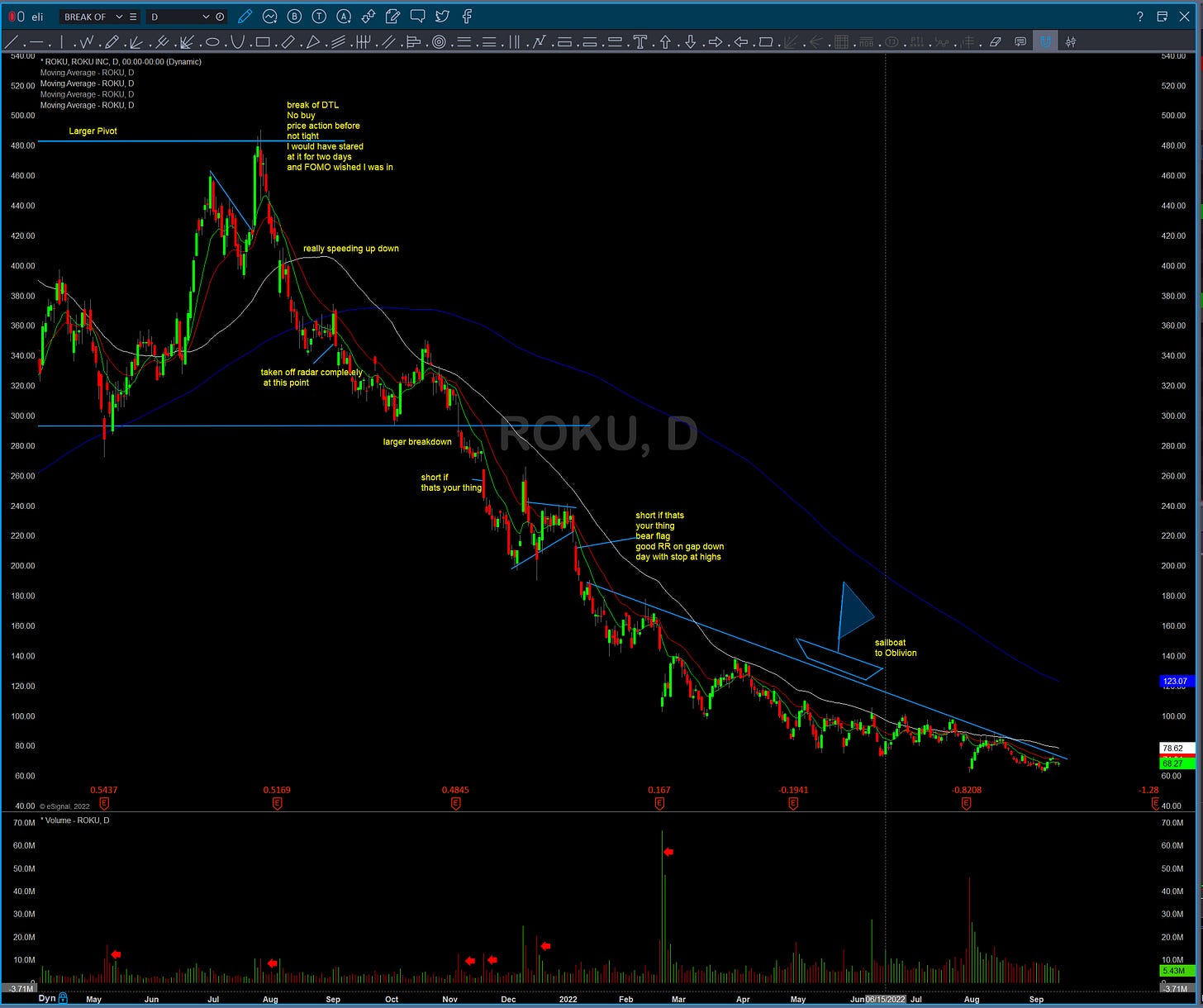Click the circled A icon
The height and width of the screenshot is (1008, 1203).
pyautogui.click(x=344, y=16)
